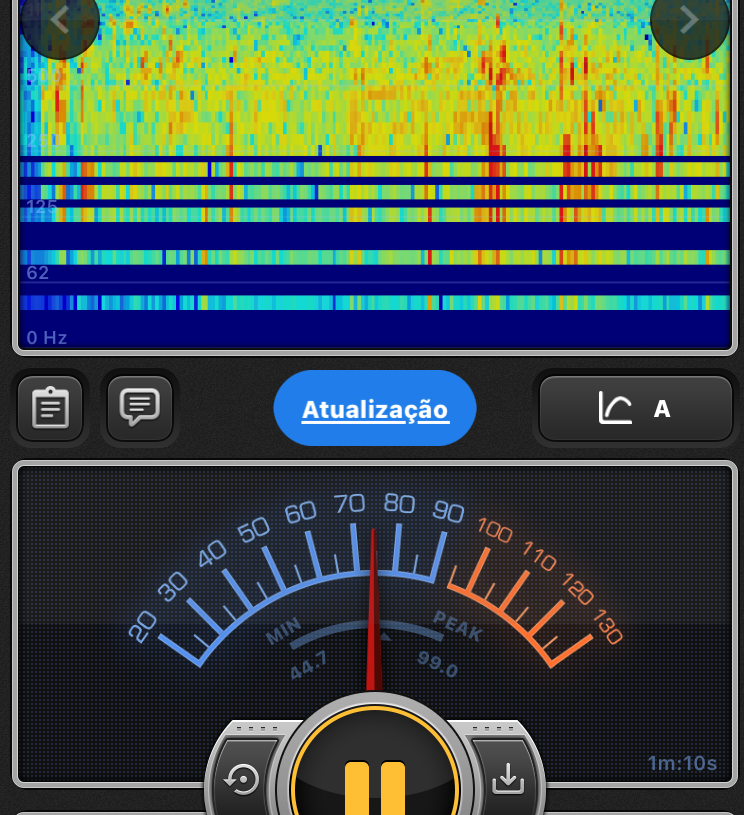
Task: Click the previous chart left arrow
Action: 59,20
